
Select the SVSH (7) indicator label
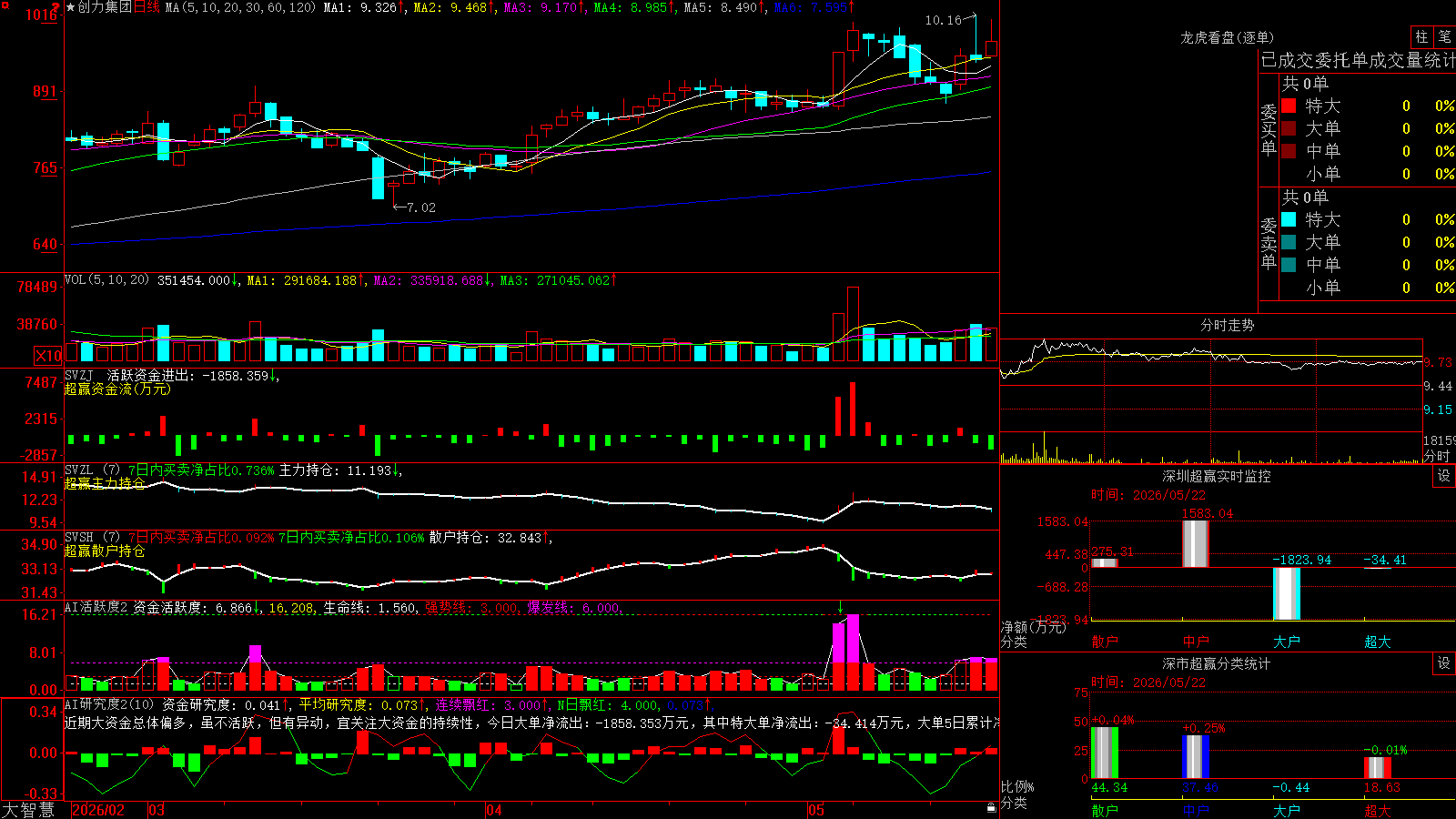(93, 538)
